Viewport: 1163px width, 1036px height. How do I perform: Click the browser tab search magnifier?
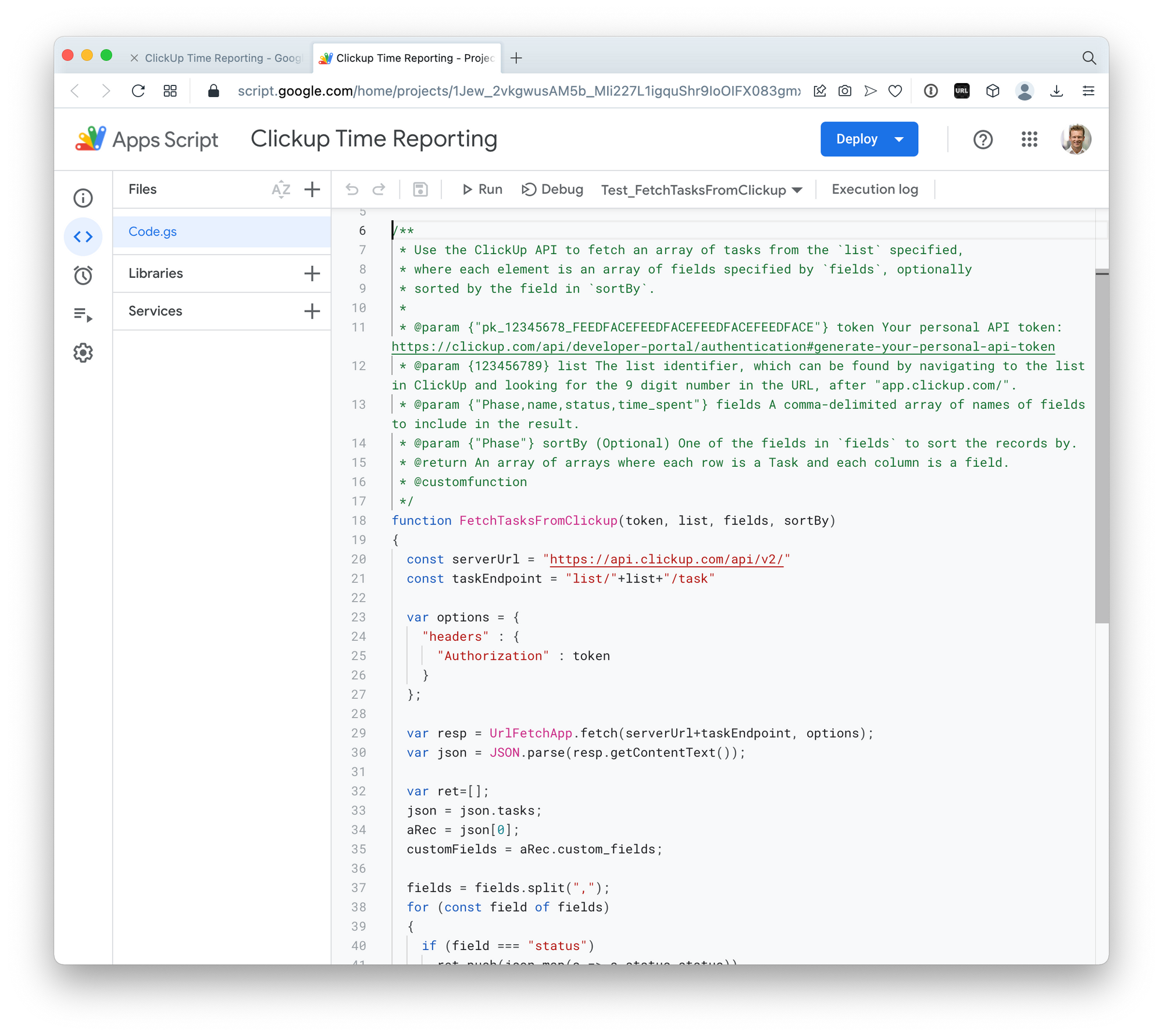(x=1089, y=58)
